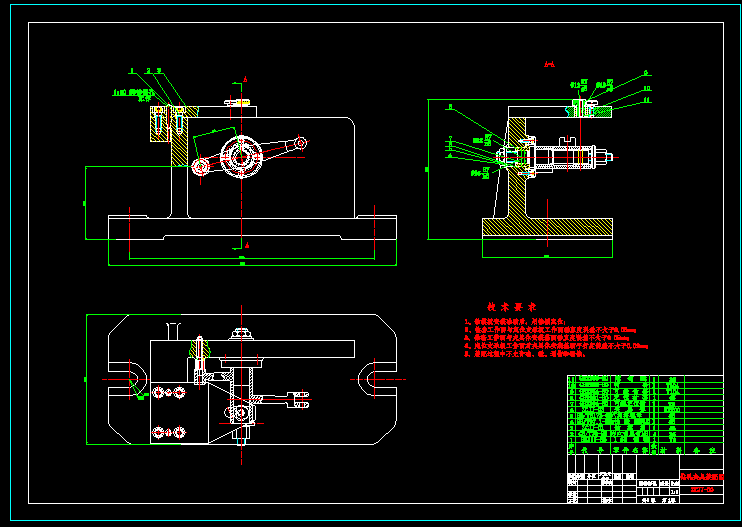Select technical requirement line 4 in red
742x527 pixels.
(x=556, y=346)
